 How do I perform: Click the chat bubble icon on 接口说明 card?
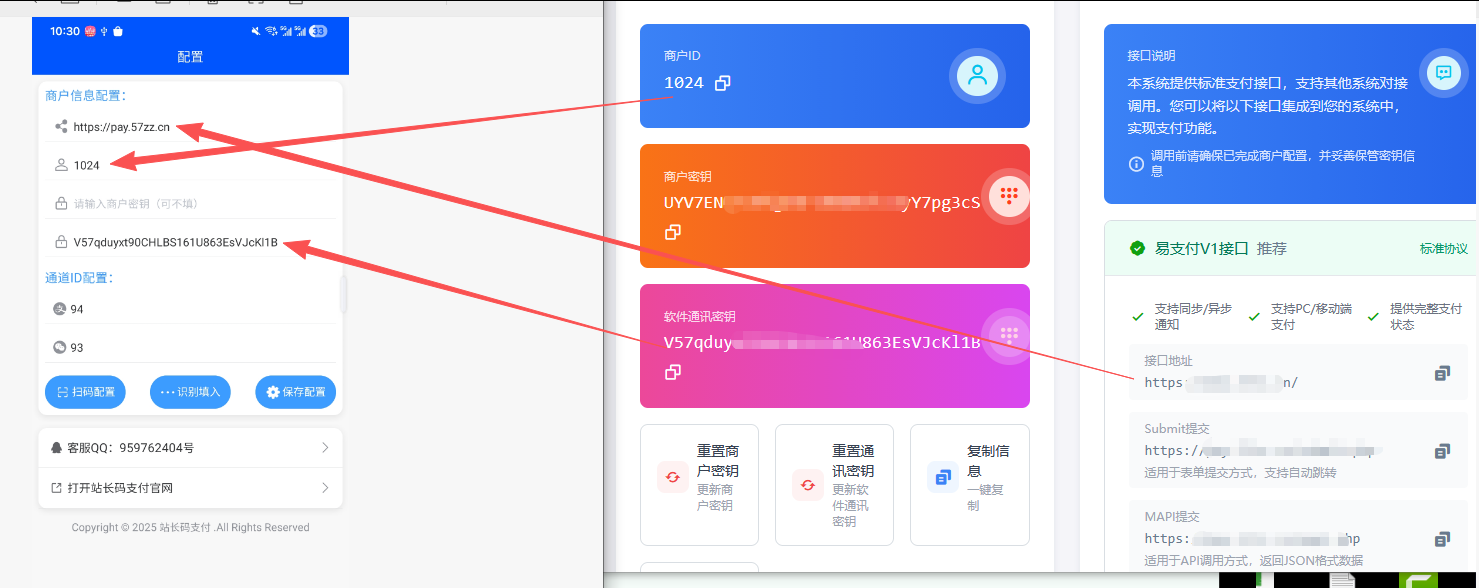click(x=1443, y=72)
